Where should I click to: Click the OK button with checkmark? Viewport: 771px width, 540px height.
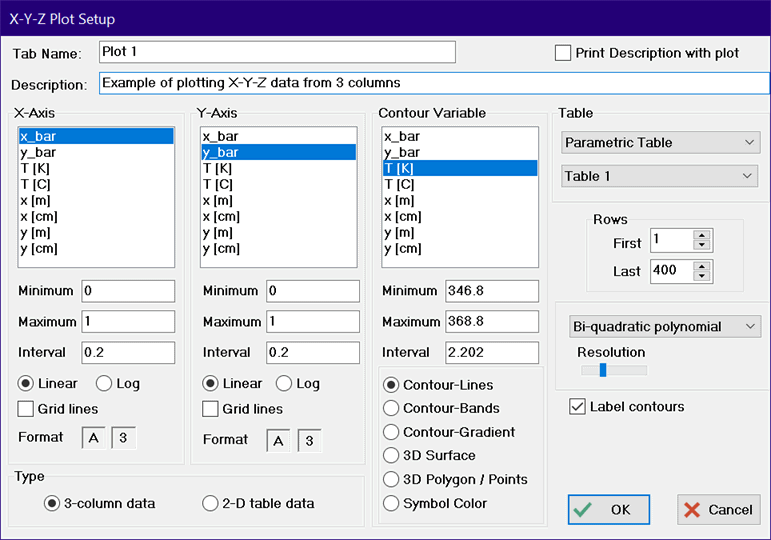click(608, 510)
